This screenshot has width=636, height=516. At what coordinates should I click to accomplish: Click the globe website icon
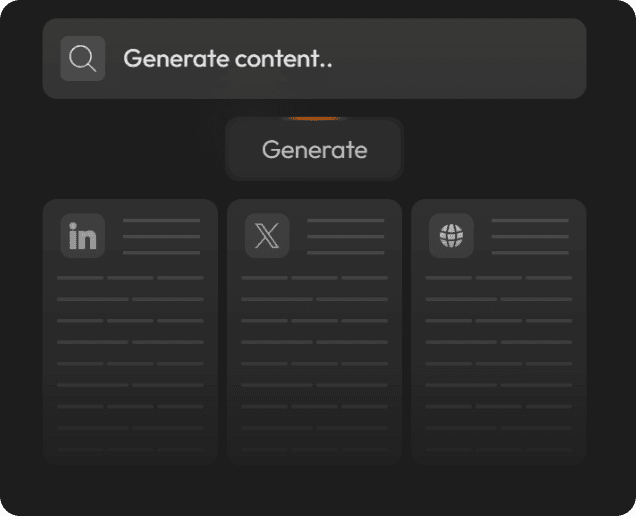451,236
